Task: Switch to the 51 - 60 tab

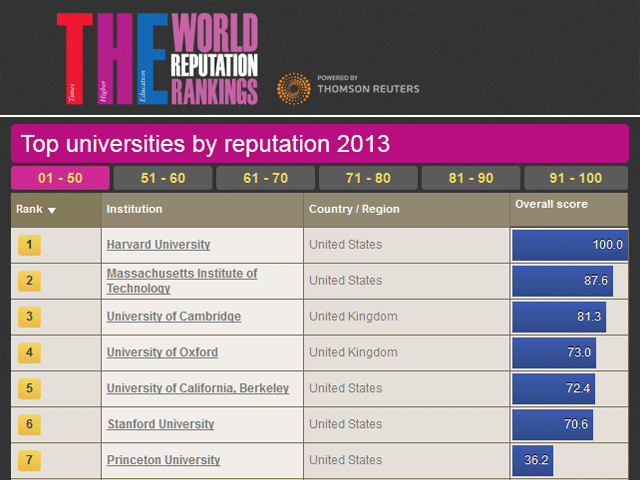Action: 162,178
